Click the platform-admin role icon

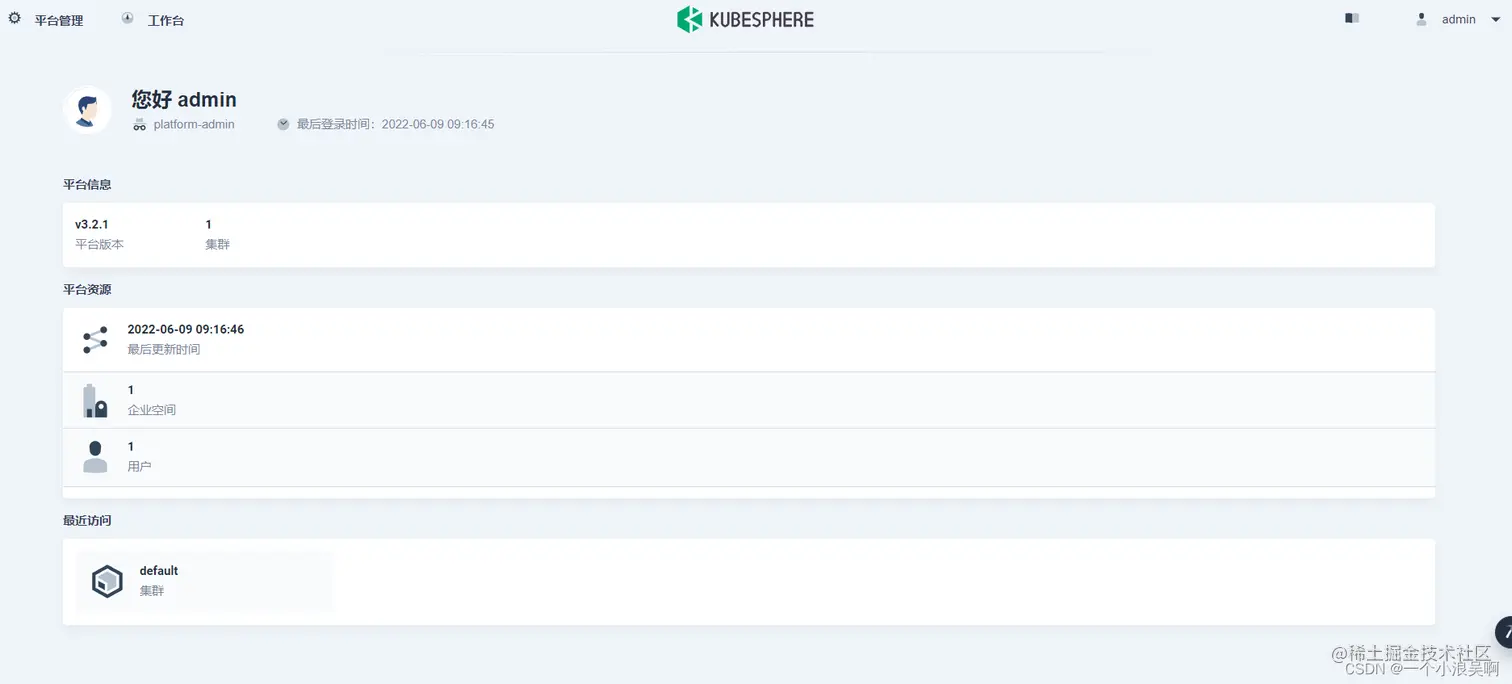click(x=140, y=125)
